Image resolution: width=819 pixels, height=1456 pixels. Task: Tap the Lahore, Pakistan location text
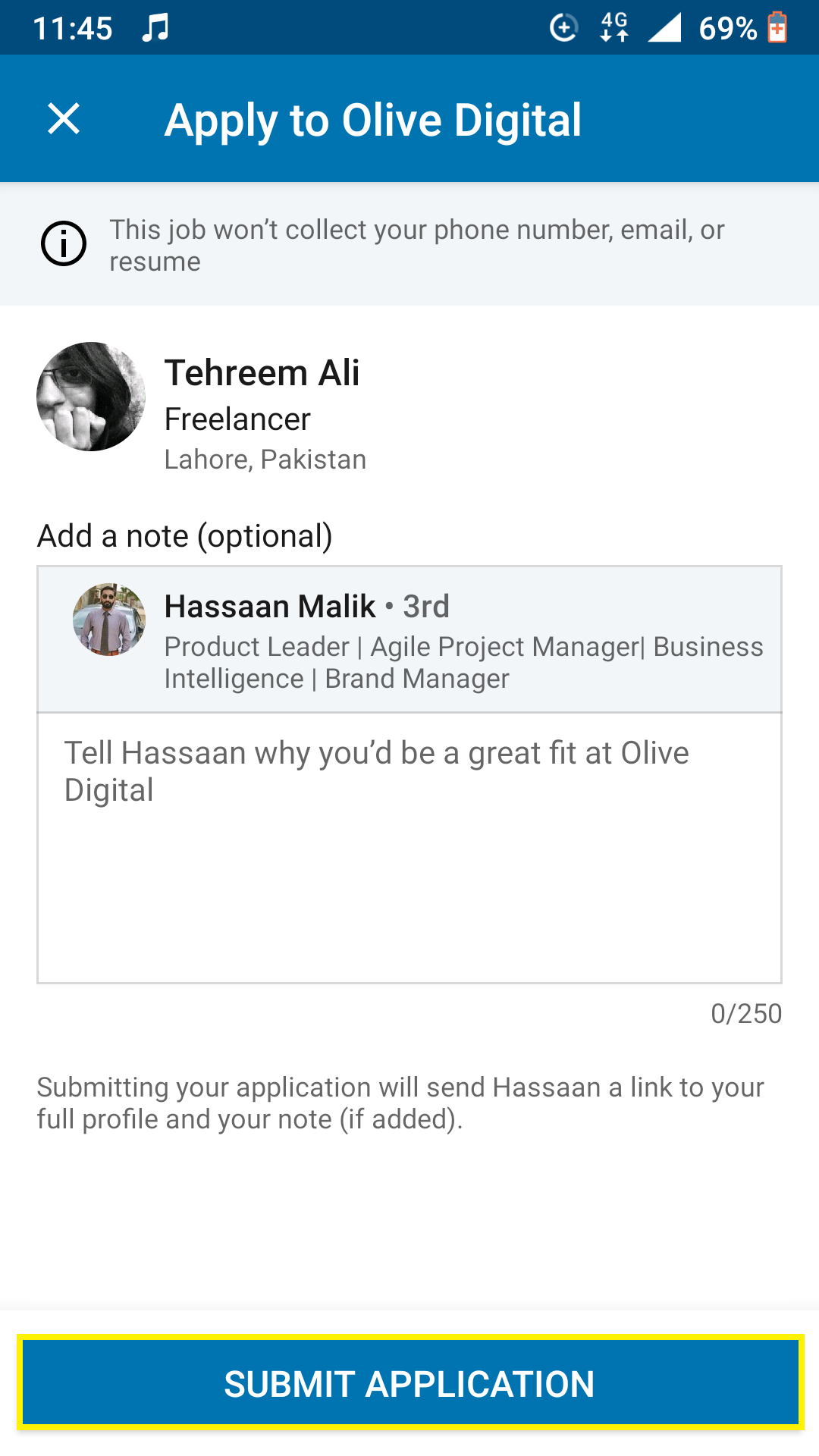(x=265, y=460)
